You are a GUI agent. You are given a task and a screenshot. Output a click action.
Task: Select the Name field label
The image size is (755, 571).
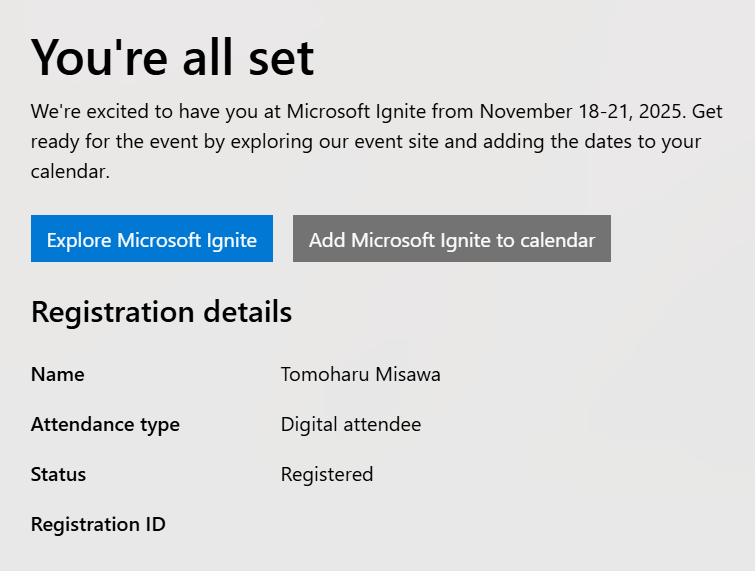[x=58, y=375]
